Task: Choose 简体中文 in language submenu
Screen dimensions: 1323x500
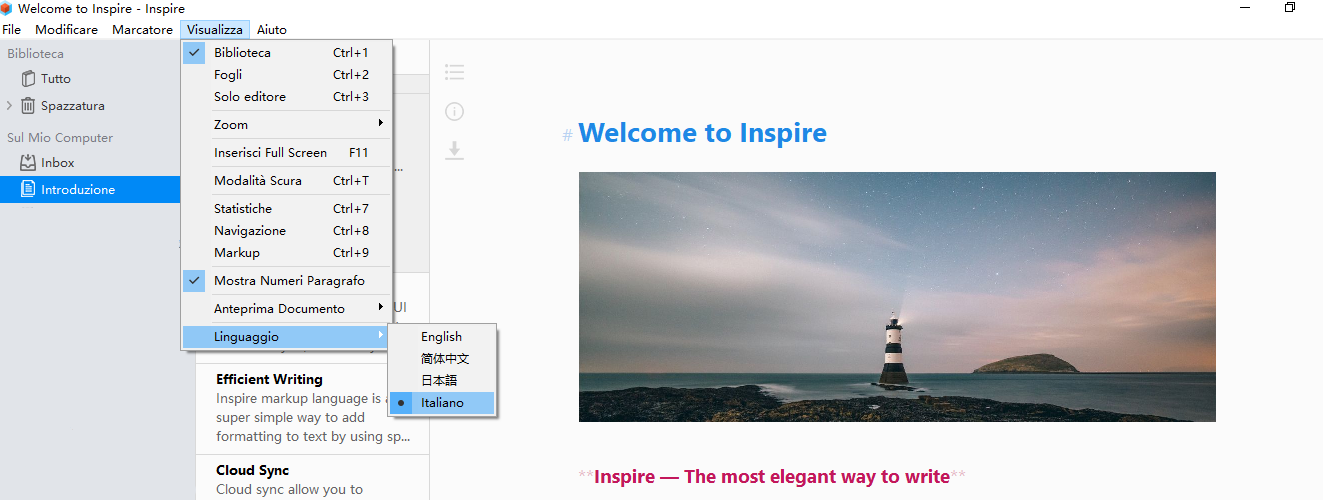Action: (x=442, y=358)
